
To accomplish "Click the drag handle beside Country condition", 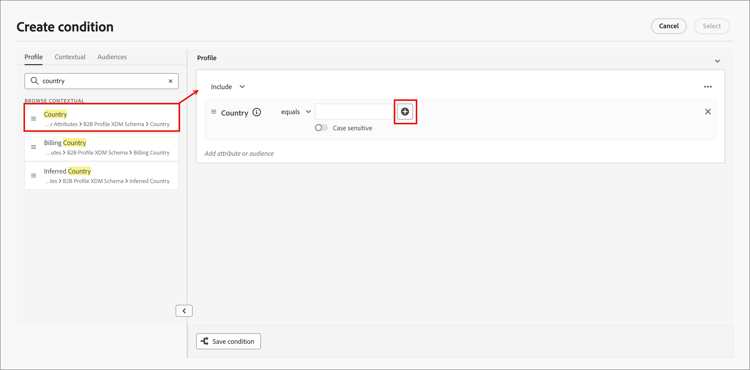I will click(214, 112).
